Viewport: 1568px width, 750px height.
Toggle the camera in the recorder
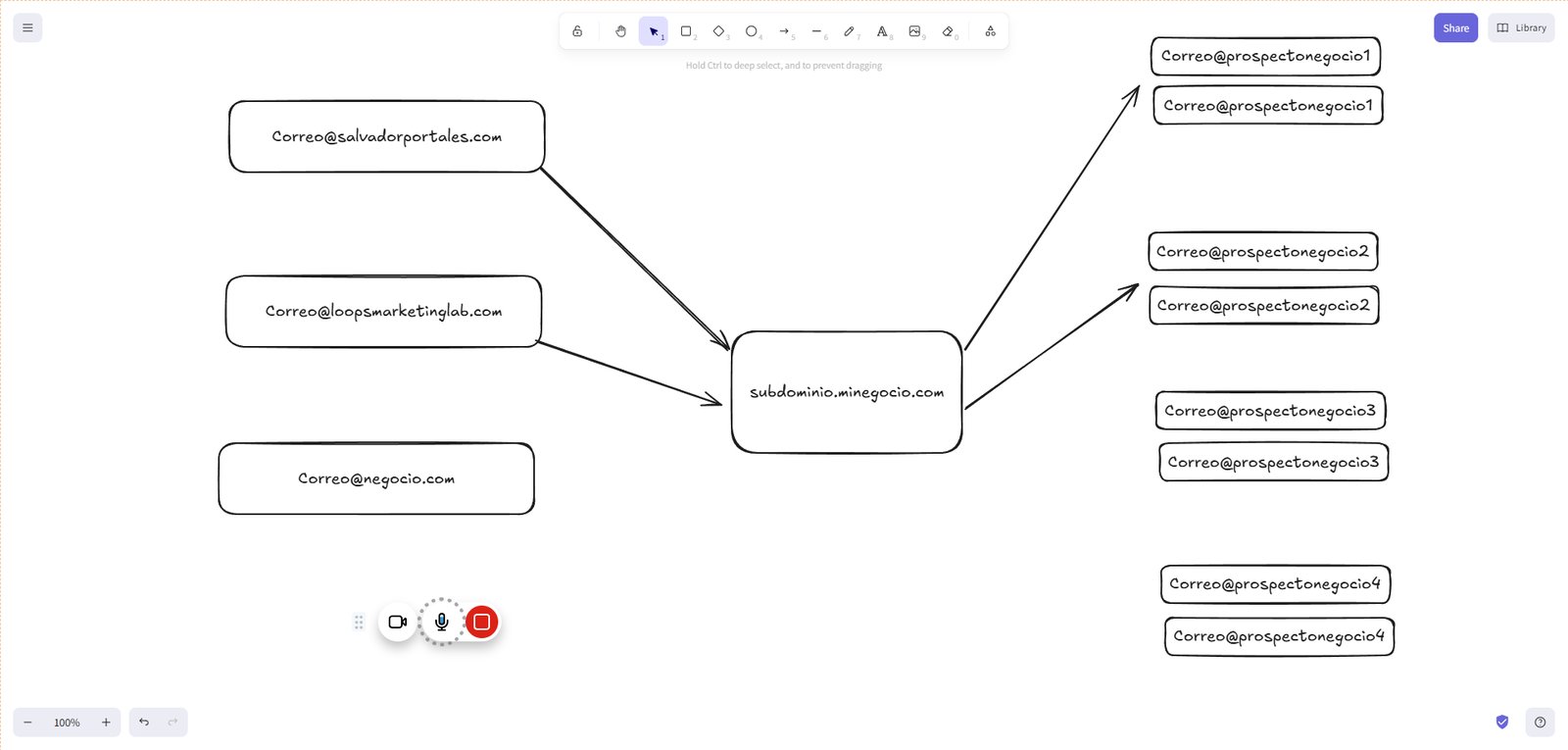pos(397,622)
